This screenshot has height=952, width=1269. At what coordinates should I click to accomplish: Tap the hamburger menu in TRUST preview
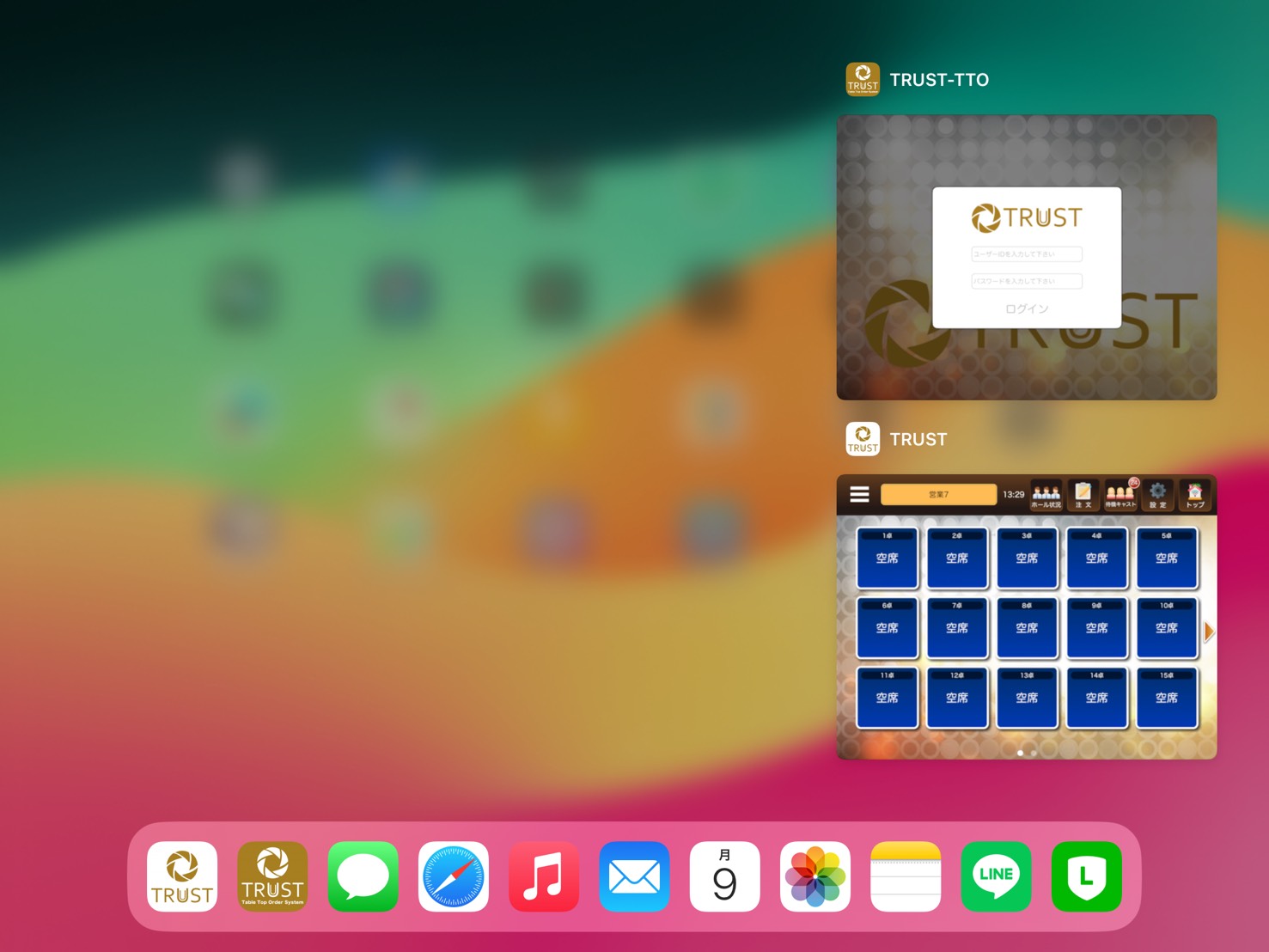(x=859, y=494)
